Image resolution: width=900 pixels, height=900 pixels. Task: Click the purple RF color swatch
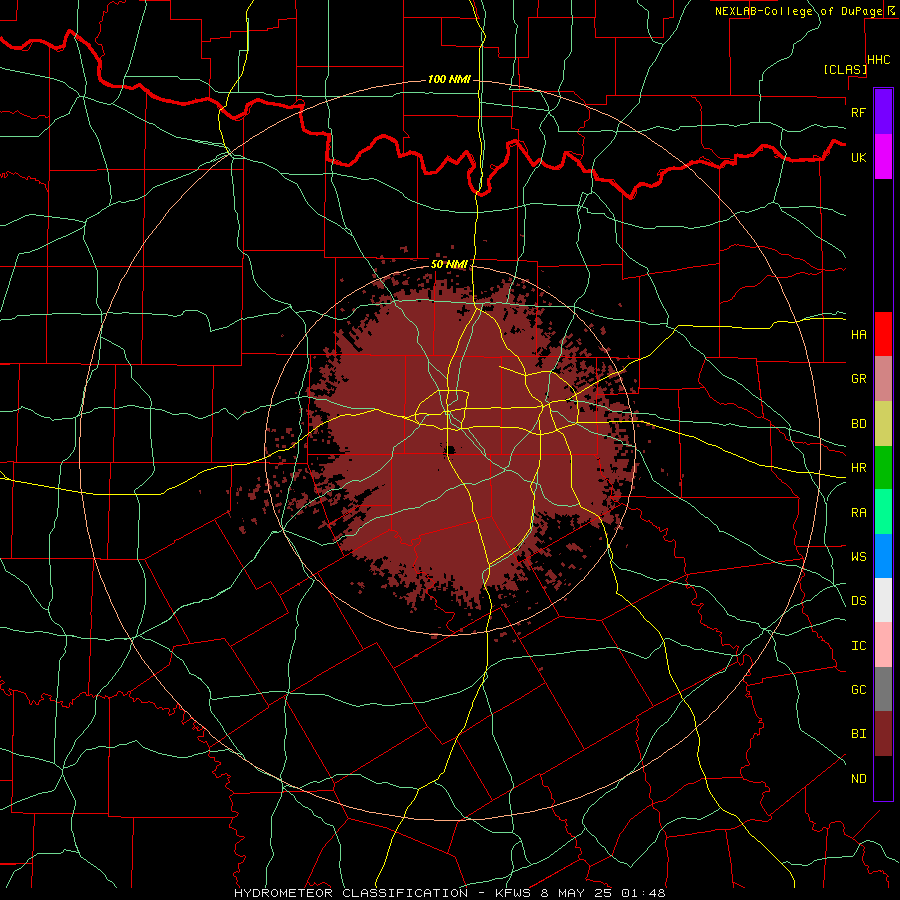click(883, 112)
